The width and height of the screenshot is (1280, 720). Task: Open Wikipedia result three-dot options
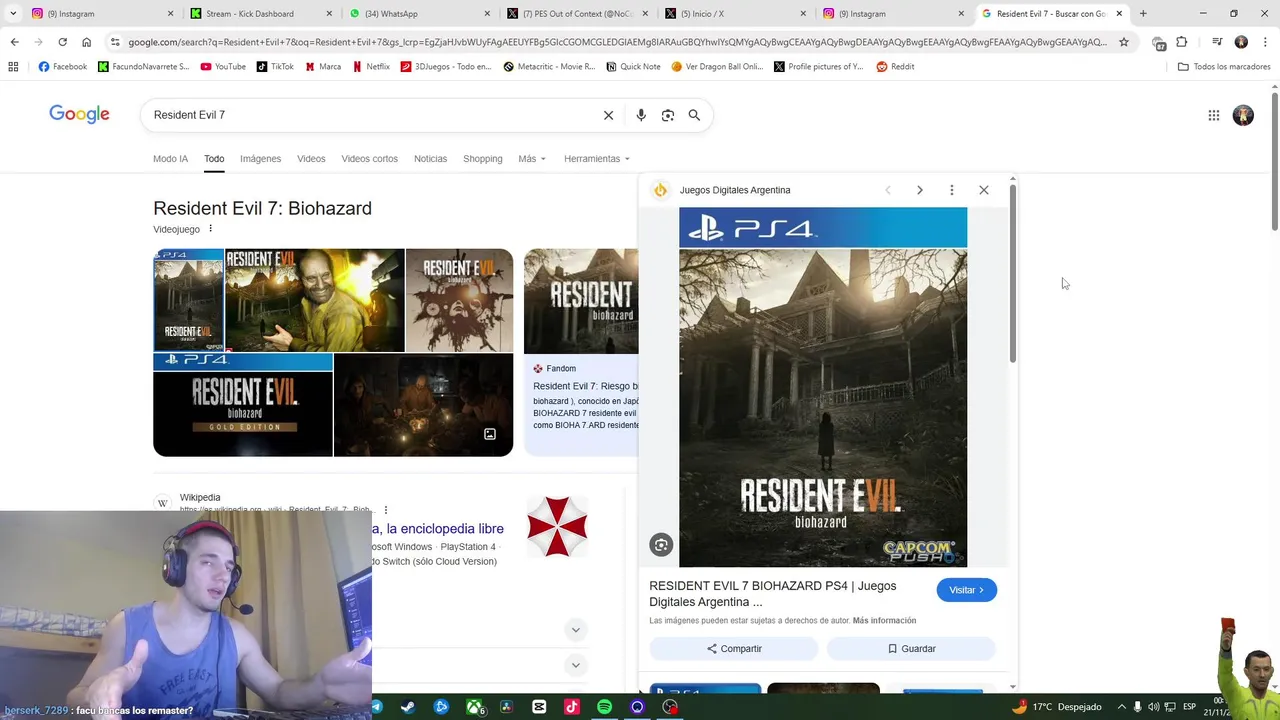click(x=385, y=510)
